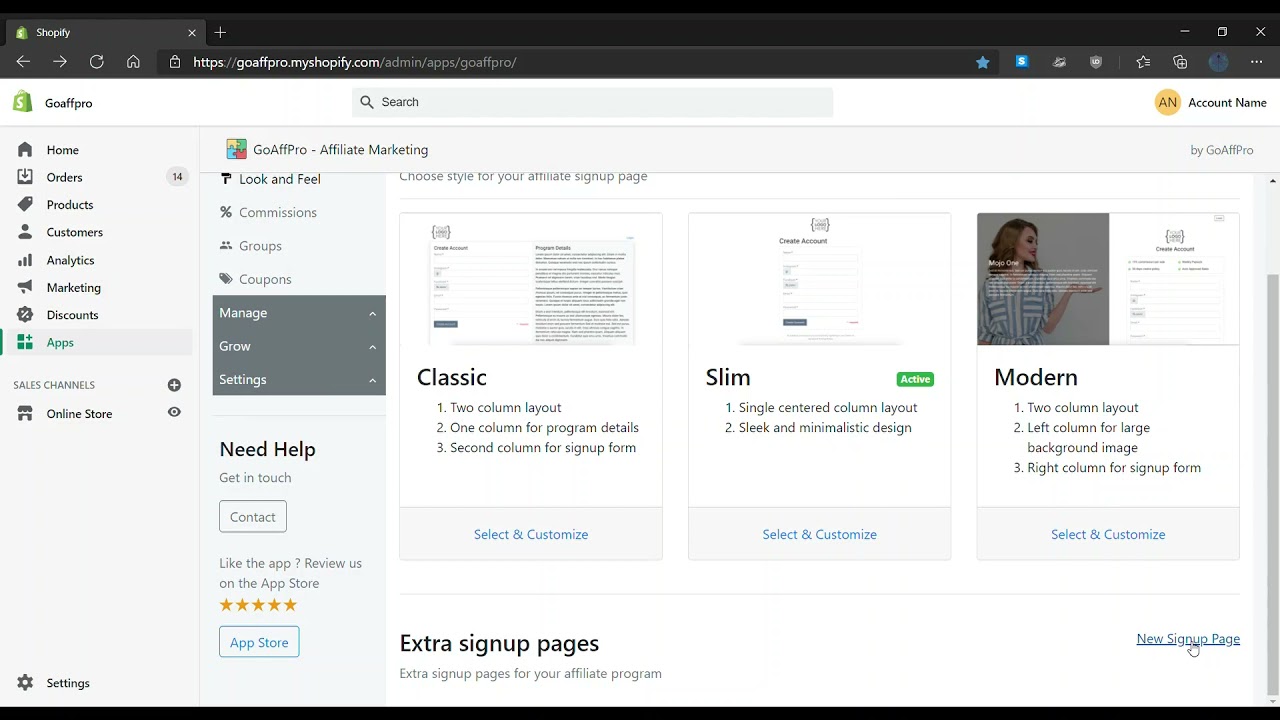This screenshot has height=720, width=1280.
Task: Open the Commissions menu item
Action: 278,212
